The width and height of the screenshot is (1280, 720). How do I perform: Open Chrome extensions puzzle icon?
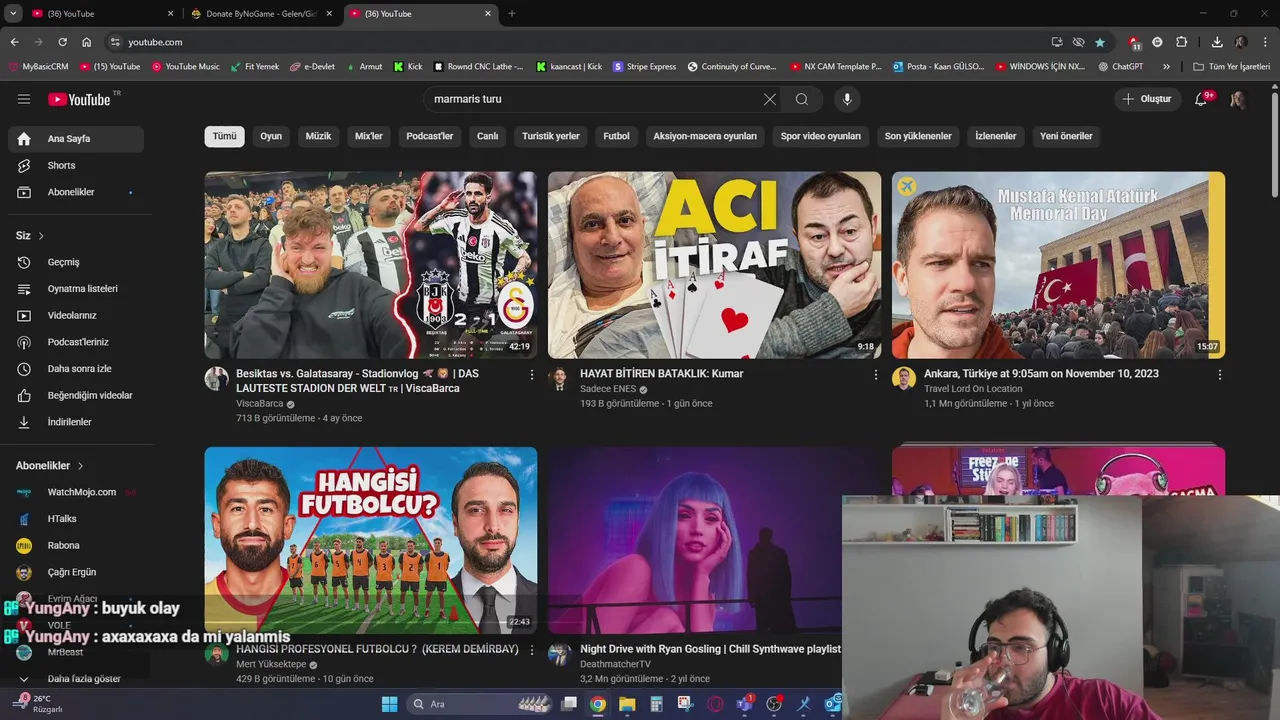coord(1181,42)
